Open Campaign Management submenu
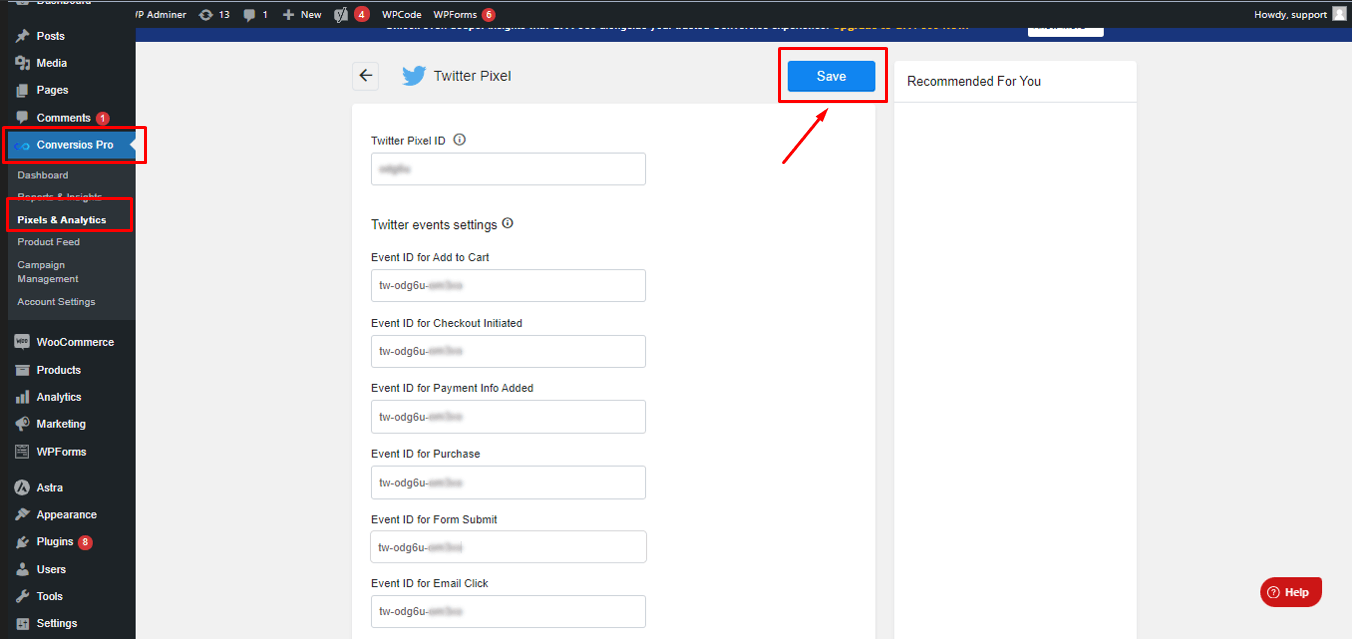Image resolution: width=1352 pixels, height=639 pixels. tap(48, 272)
